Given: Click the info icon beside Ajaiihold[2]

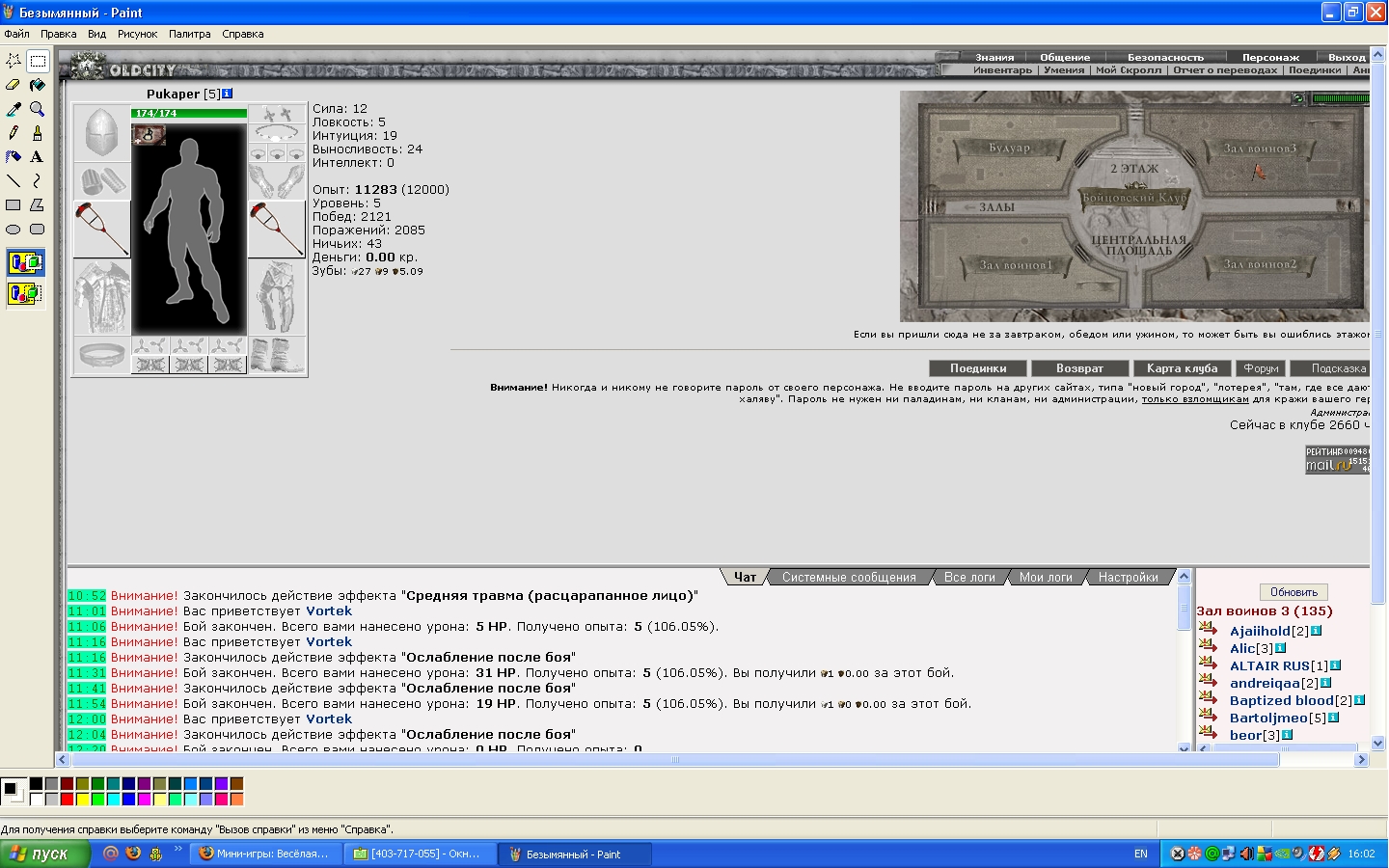Looking at the screenshot, I should pyautogui.click(x=1317, y=631).
